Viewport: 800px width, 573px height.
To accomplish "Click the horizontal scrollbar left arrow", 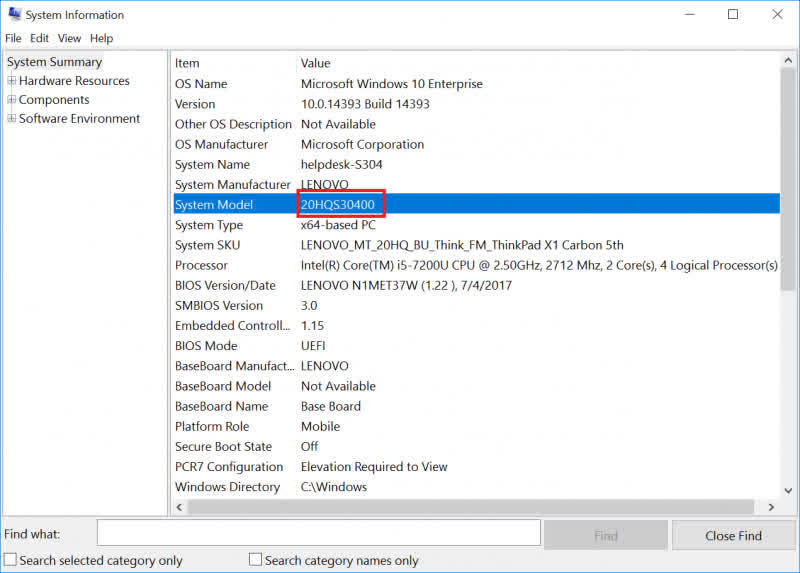I will click(x=179, y=507).
